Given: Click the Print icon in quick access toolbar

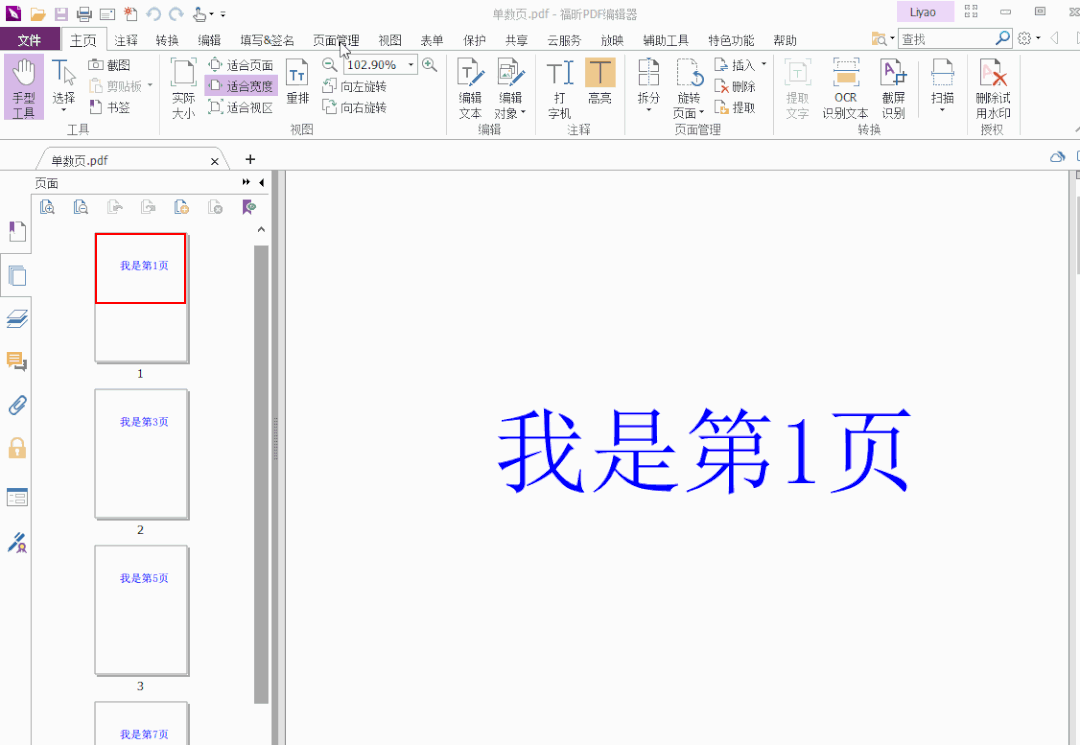Looking at the screenshot, I should 84,14.
